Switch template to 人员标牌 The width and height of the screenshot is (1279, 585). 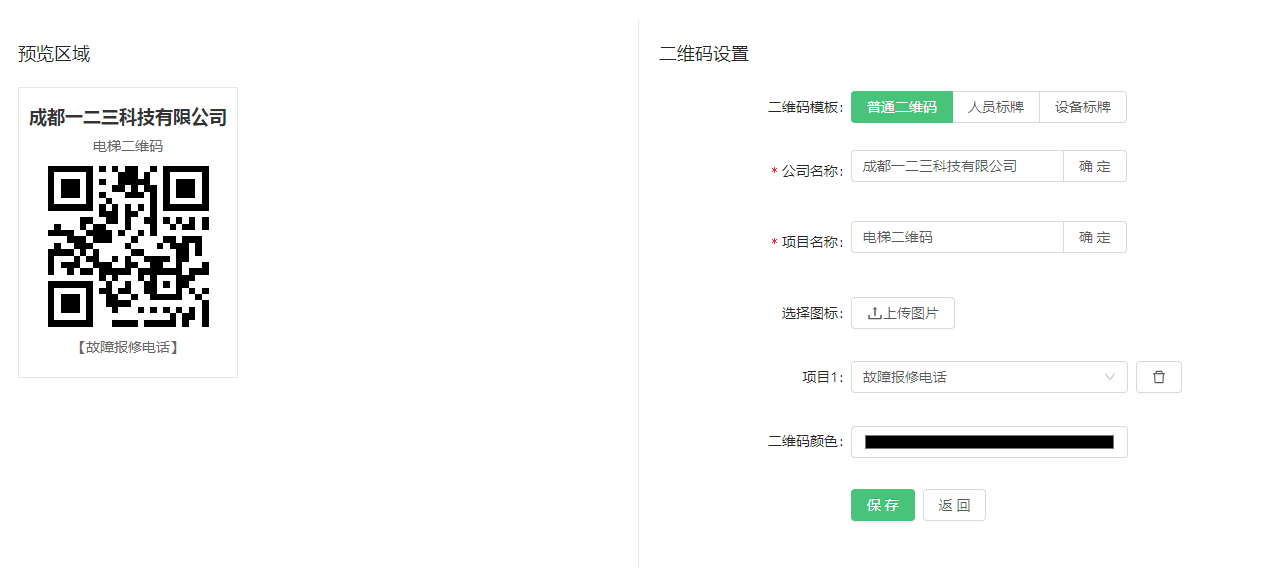pos(995,107)
